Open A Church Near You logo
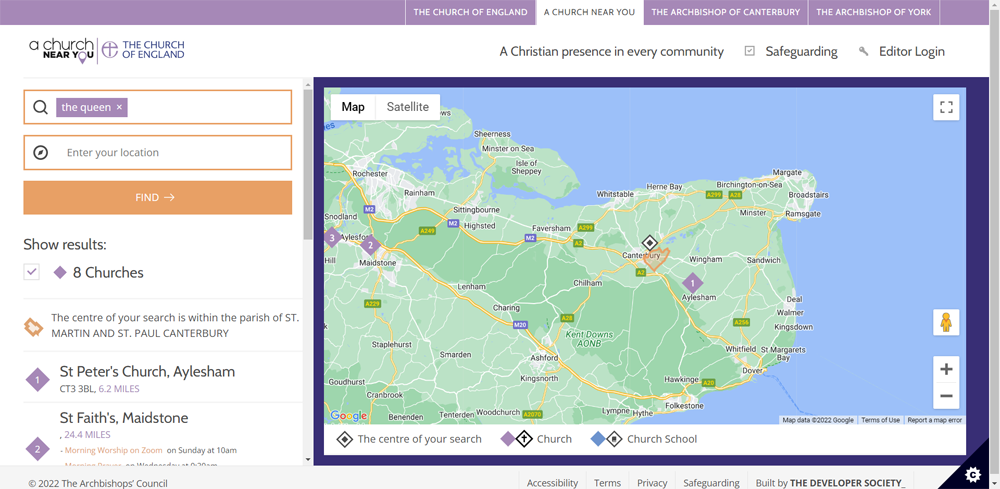The height and width of the screenshot is (489, 1000). pyautogui.click(x=61, y=50)
